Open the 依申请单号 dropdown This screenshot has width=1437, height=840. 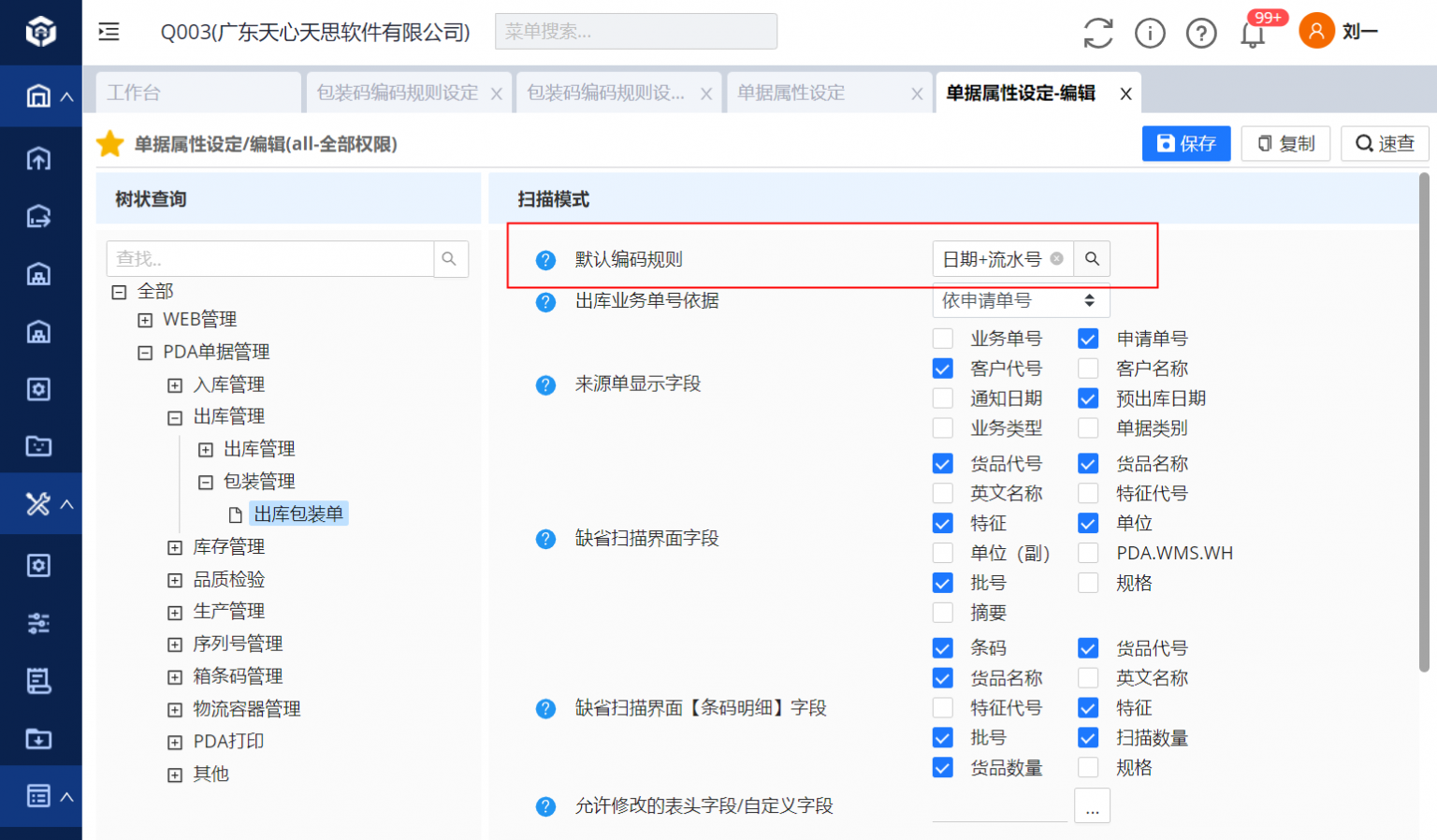point(1021,300)
